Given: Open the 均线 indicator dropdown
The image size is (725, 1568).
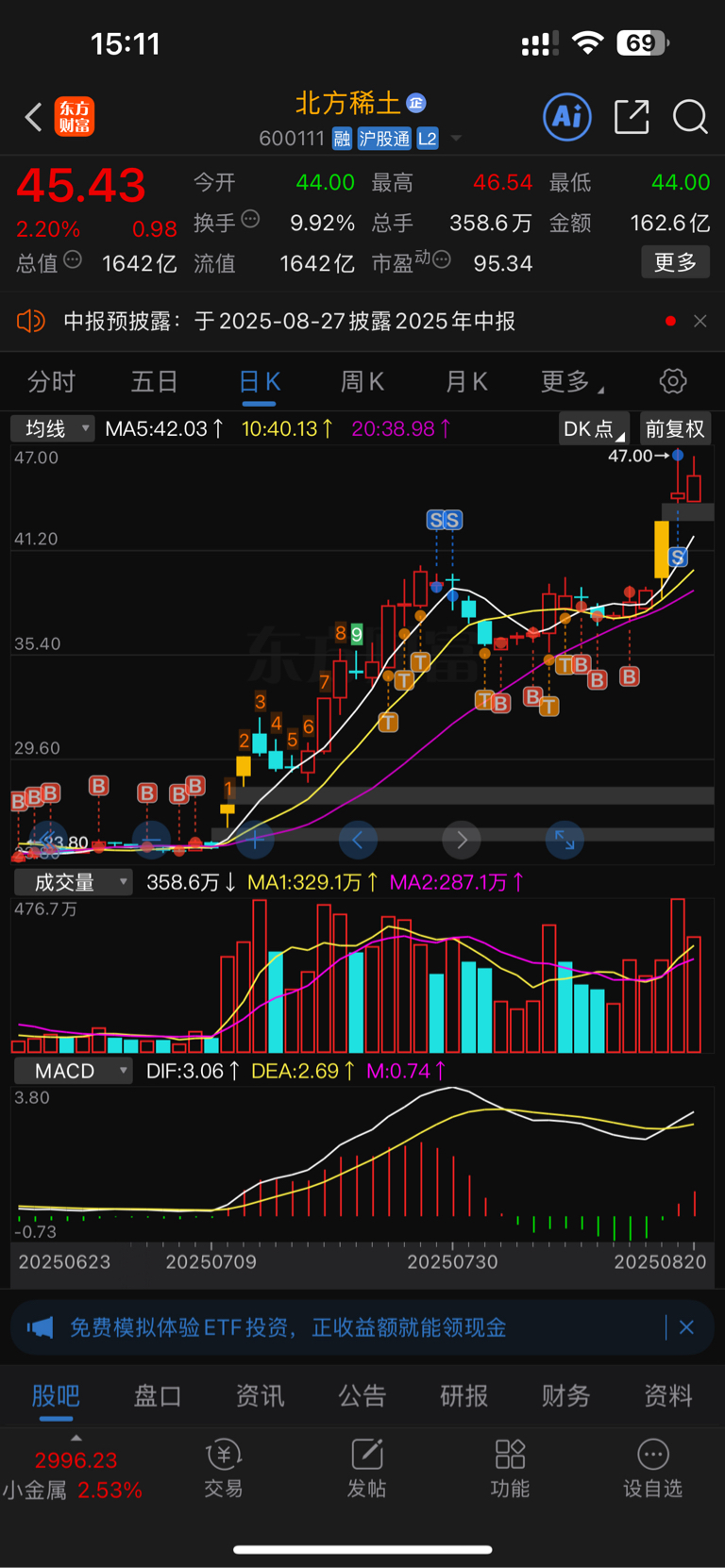Looking at the screenshot, I should [53, 428].
